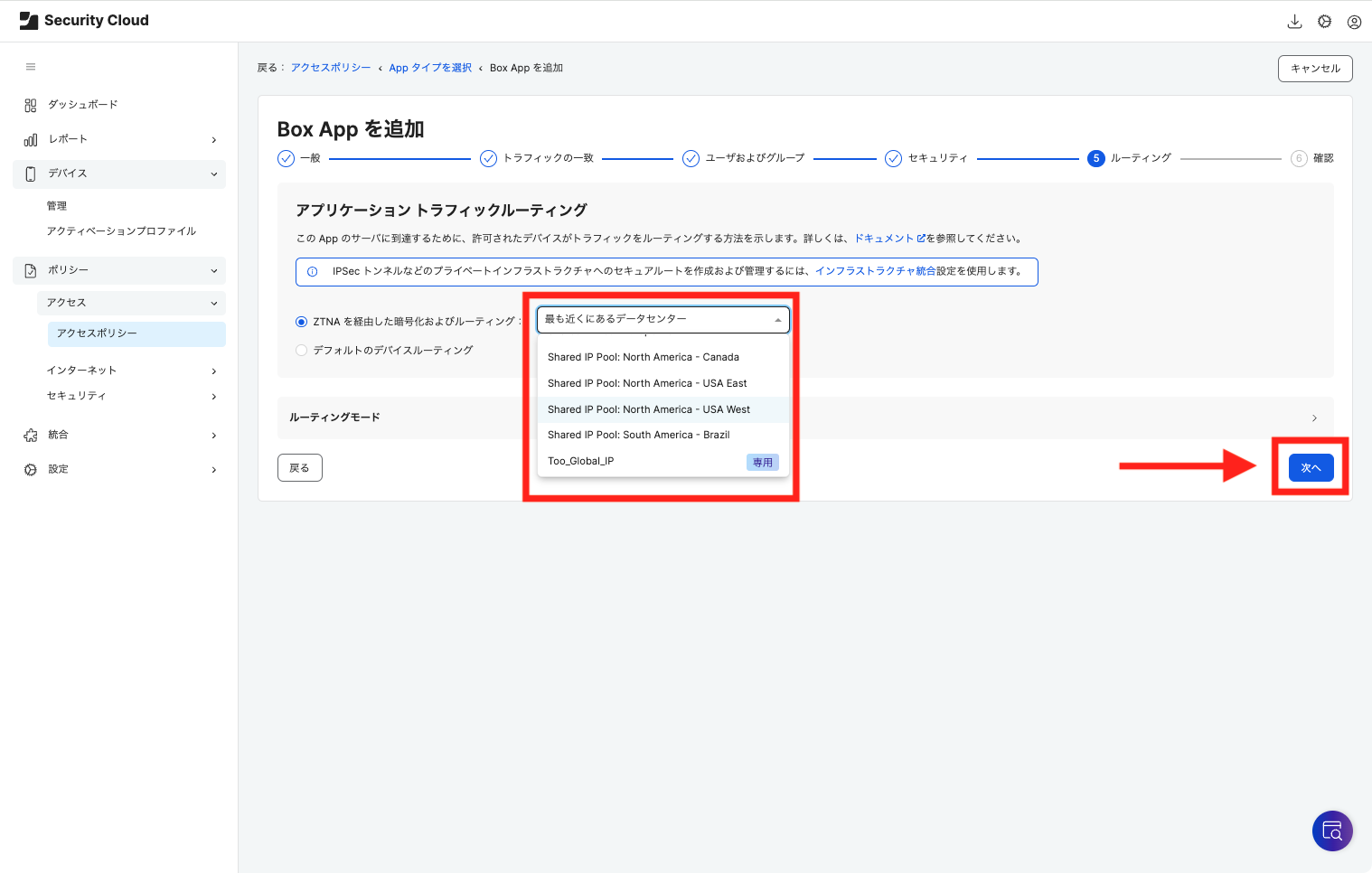Open the user profile icon
The height and width of the screenshot is (873, 1372).
pos(1354,22)
